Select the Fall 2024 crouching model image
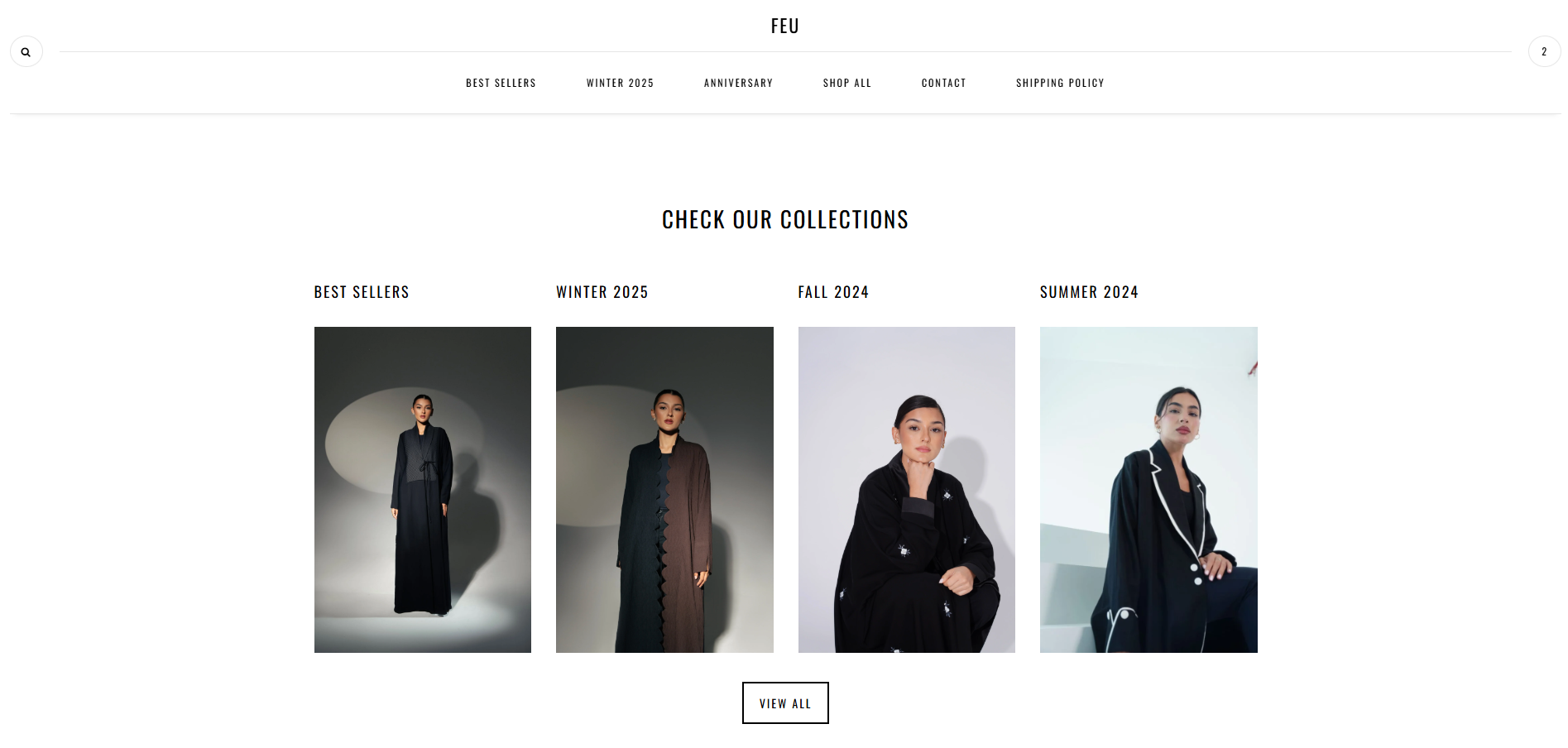This screenshot has height=748, width=1568. (907, 490)
